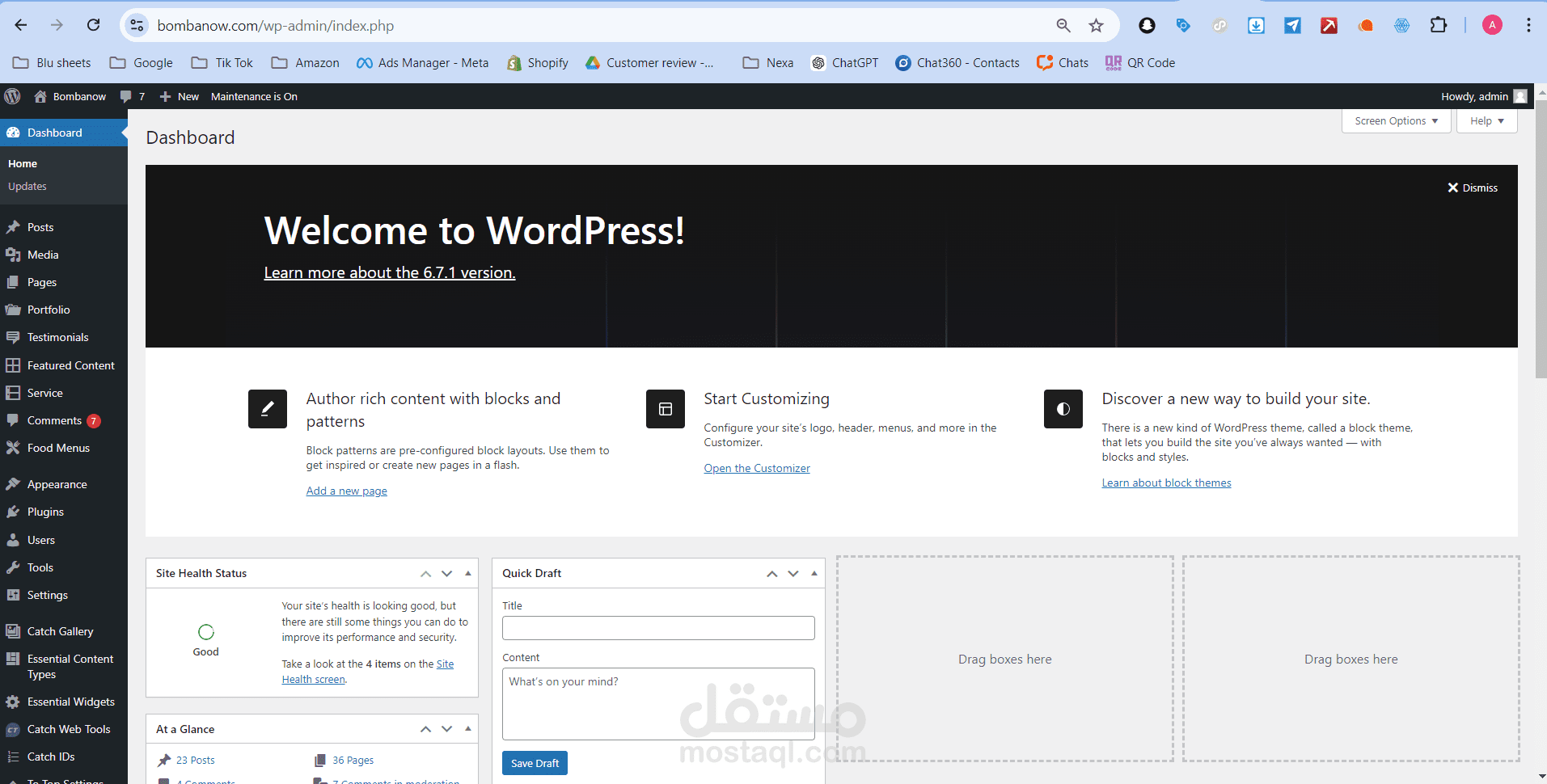The image size is (1547, 784).
Task: Open Screen Options dropdown
Action: 1396,121
